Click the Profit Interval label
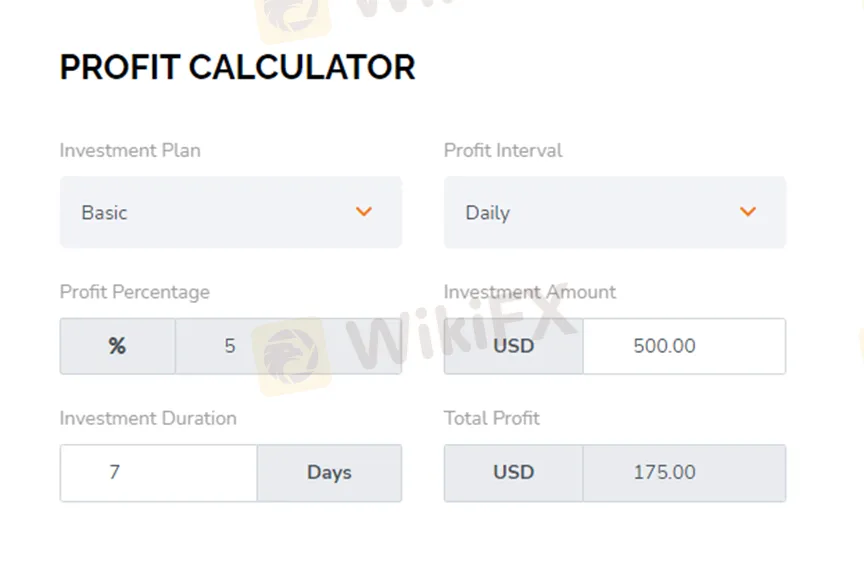Viewport: 864px width, 569px height. pos(503,151)
